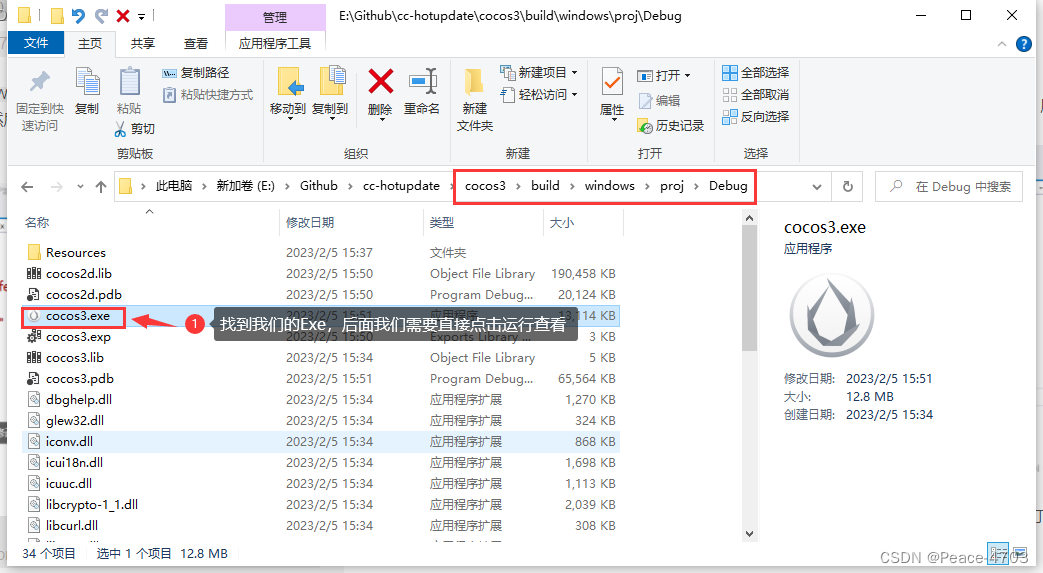Sort by Type (类型) column header

tap(483, 222)
